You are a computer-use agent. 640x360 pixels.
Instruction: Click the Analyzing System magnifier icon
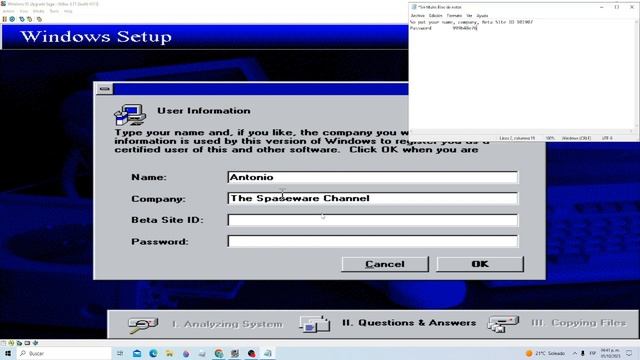click(142, 325)
